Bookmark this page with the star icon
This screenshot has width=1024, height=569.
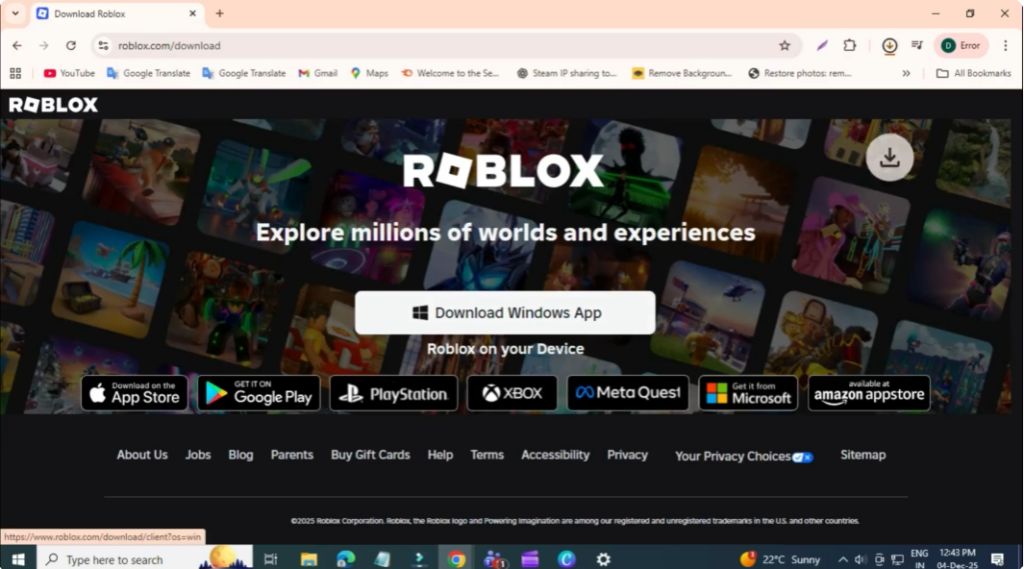tap(784, 46)
